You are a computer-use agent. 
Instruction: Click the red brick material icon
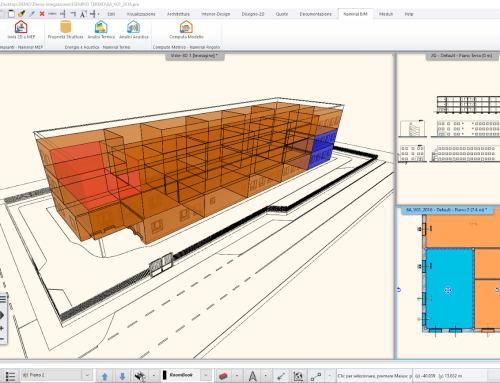223,376
